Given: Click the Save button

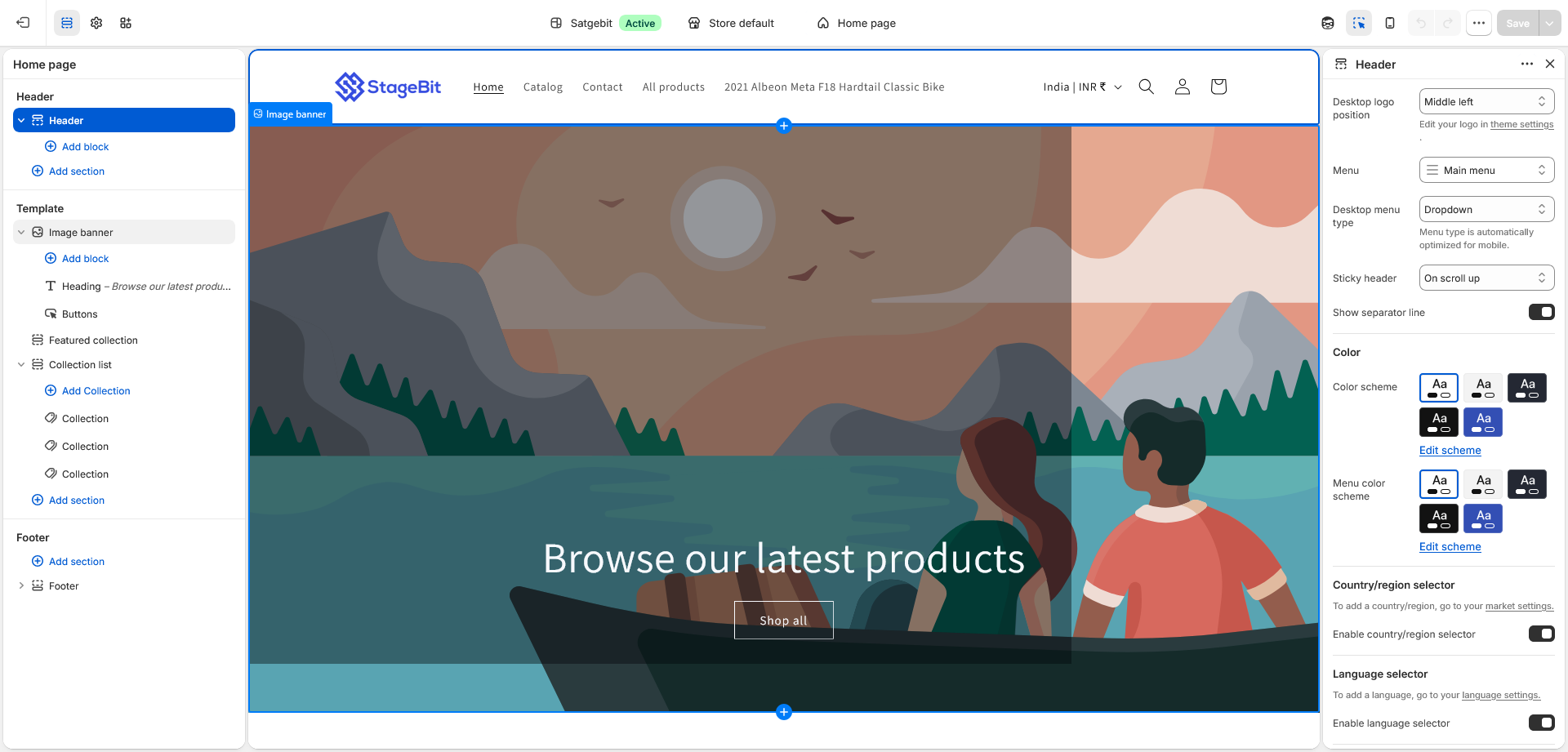Looking at the screenshot, I should (x=1517, y=23).
